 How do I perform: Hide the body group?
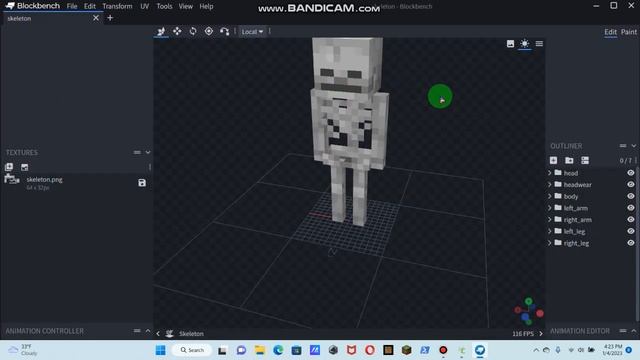coord(631,196)
